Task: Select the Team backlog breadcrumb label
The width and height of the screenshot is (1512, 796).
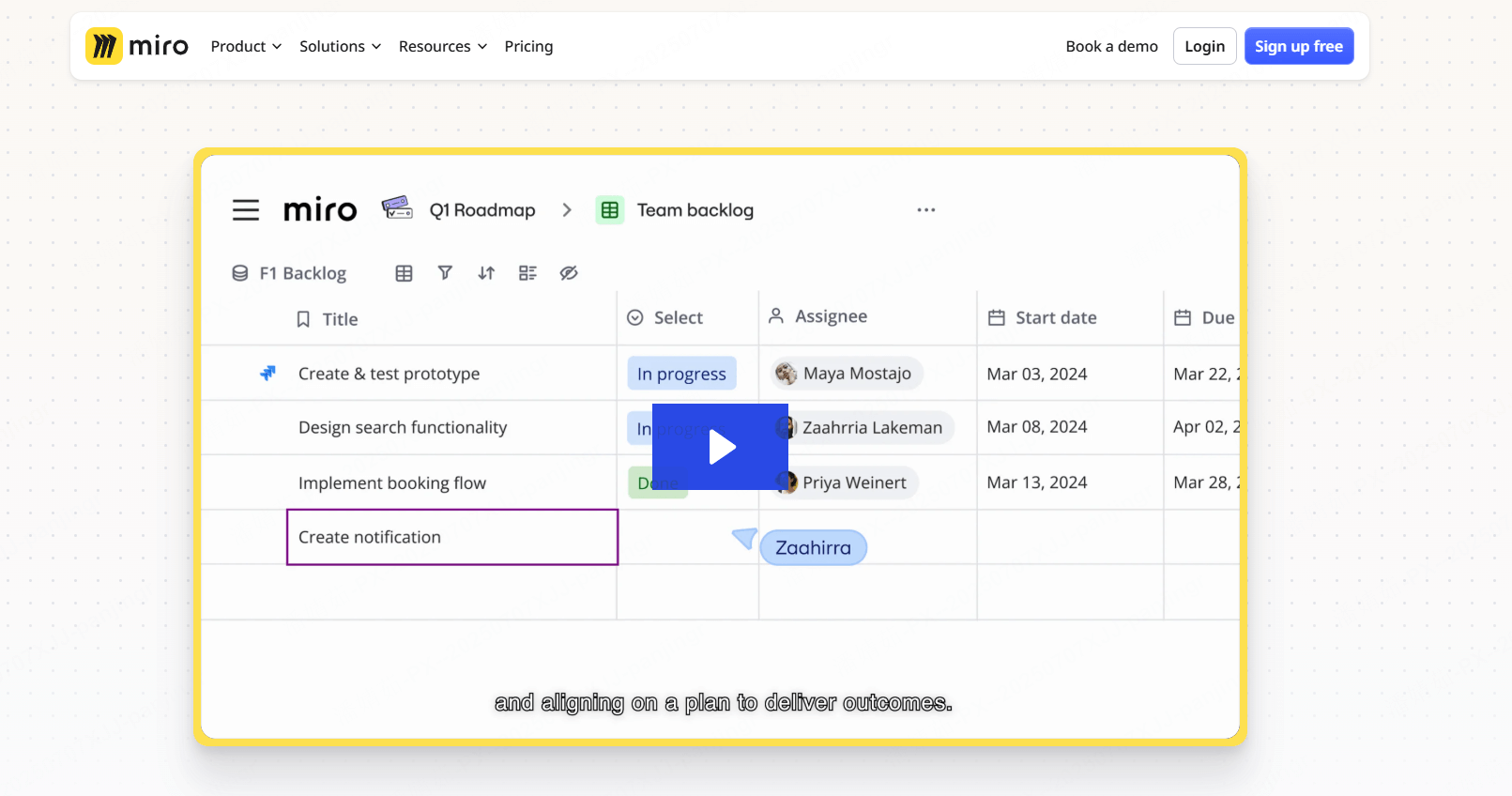Action: click(x=695, y=210)
